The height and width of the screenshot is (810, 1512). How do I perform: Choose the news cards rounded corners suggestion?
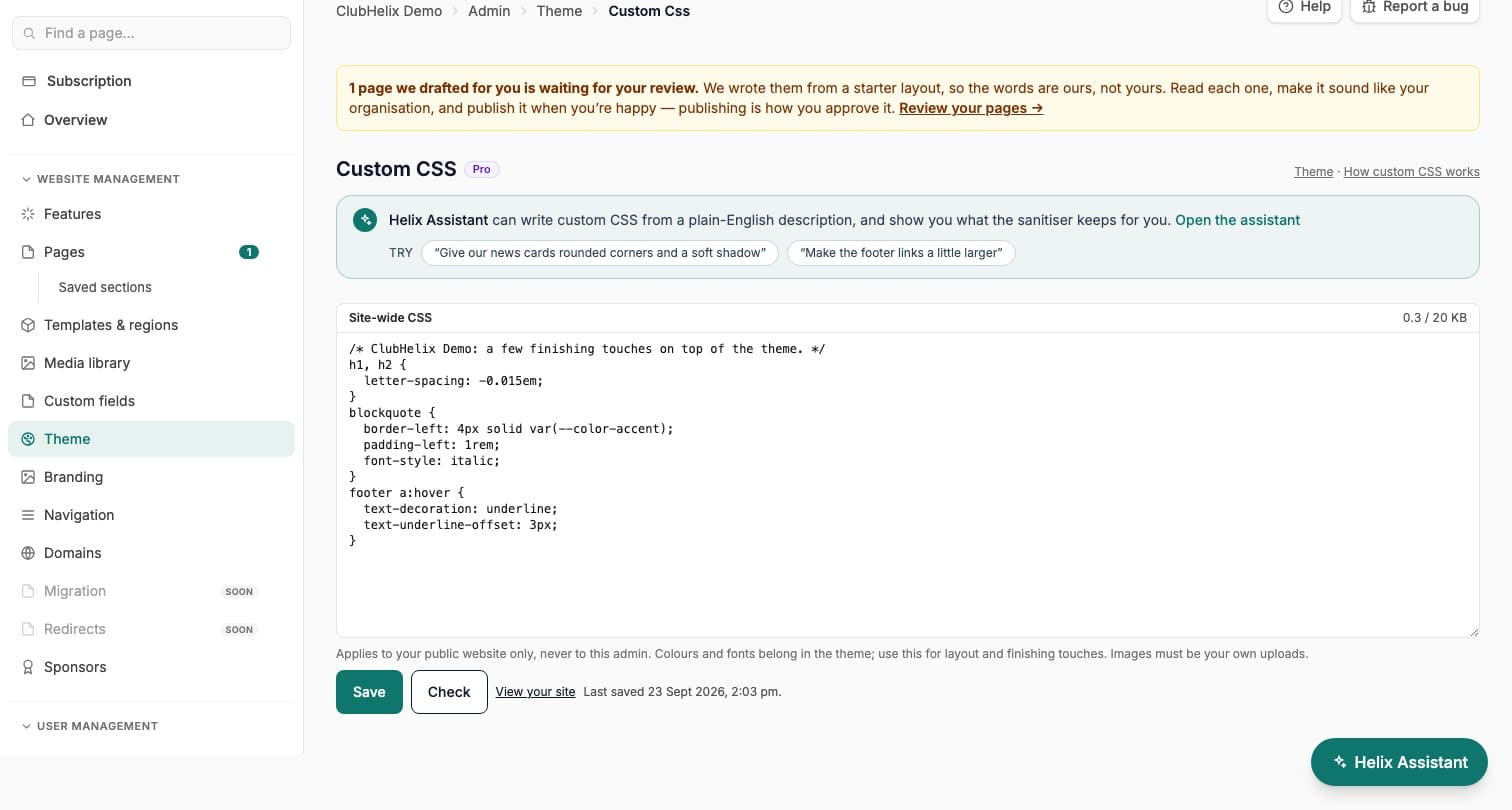600,253
